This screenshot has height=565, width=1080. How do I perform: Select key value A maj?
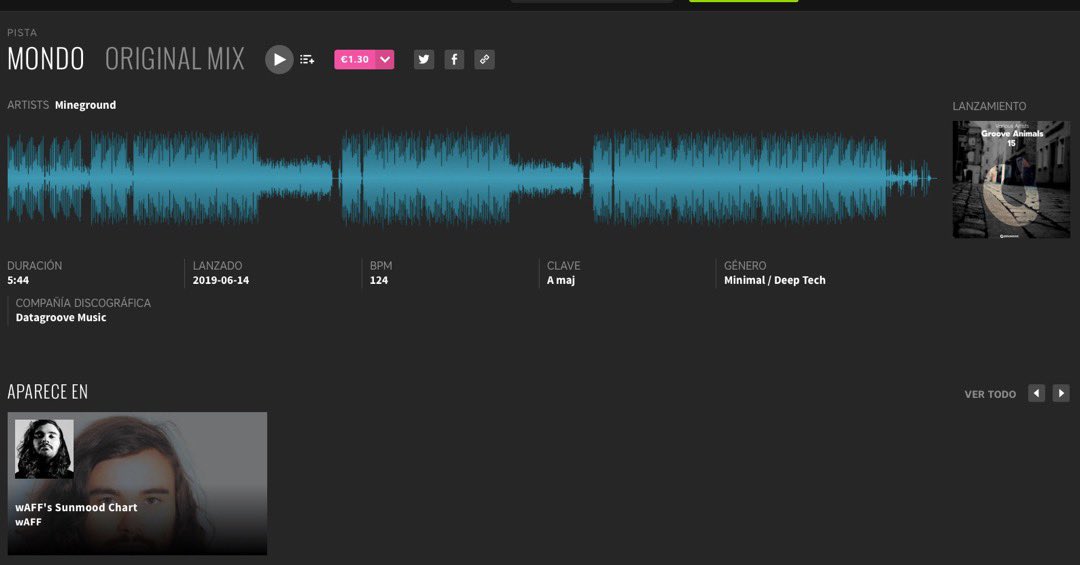pos(561,280)
